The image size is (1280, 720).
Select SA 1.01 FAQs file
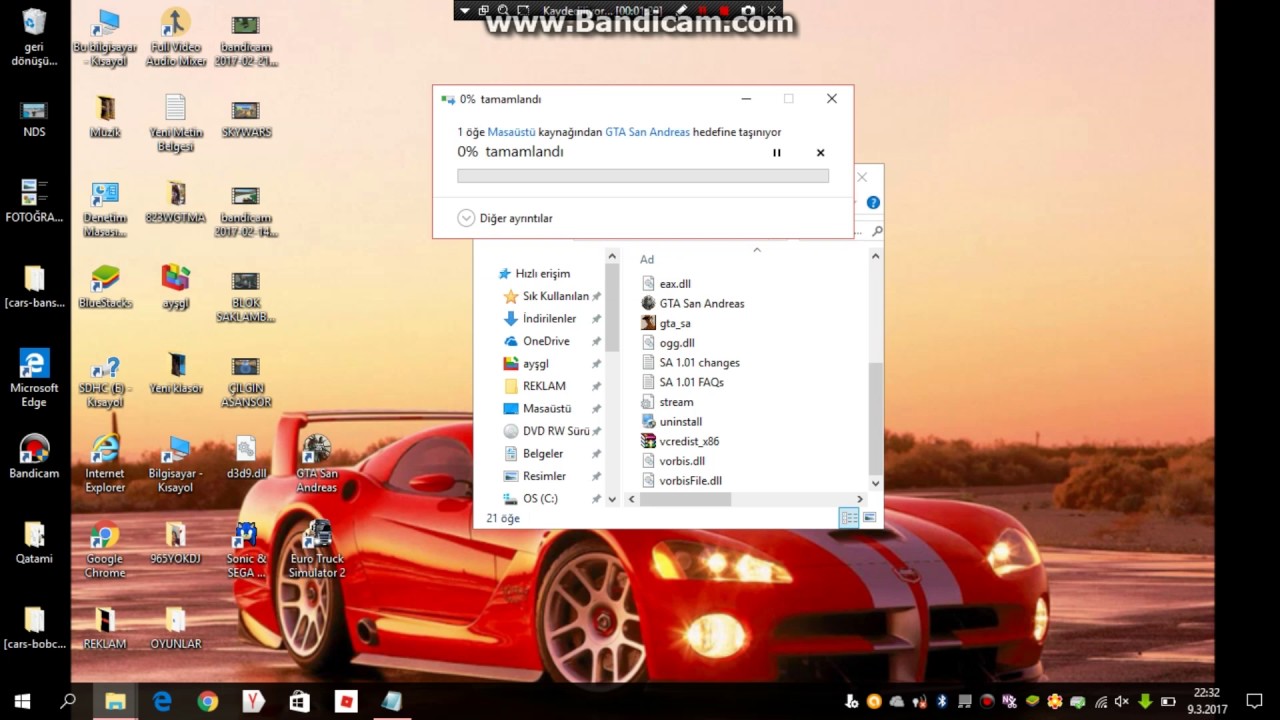(x=682, y=382)
